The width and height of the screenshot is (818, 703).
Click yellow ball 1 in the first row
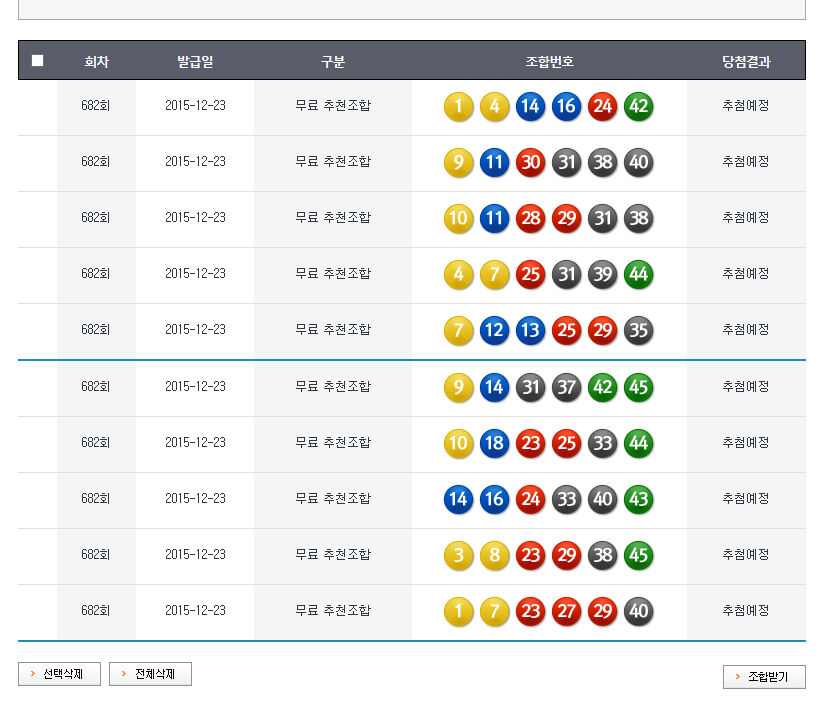[x=459, y=107]
